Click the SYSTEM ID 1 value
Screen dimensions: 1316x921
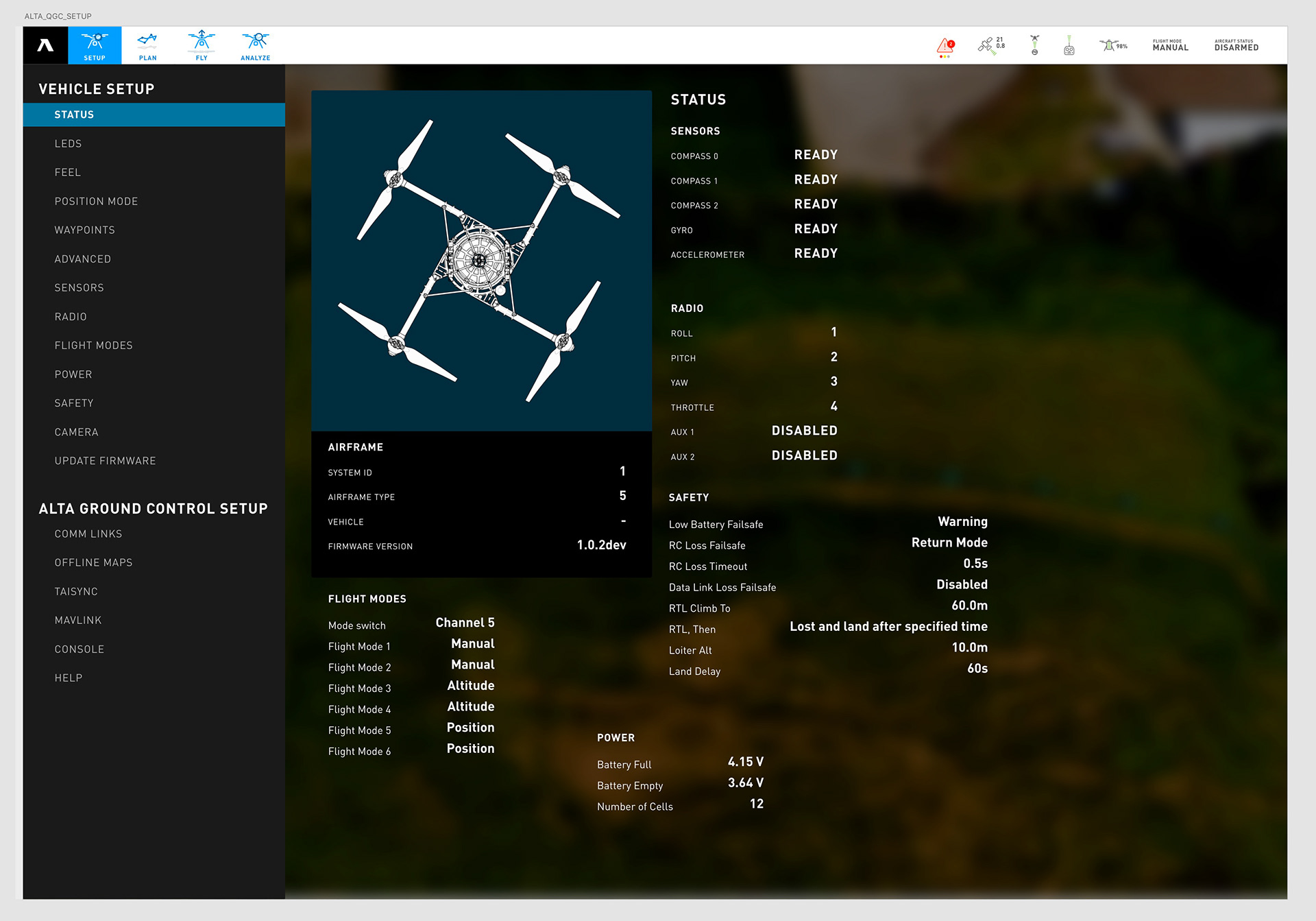coord(622,471)
